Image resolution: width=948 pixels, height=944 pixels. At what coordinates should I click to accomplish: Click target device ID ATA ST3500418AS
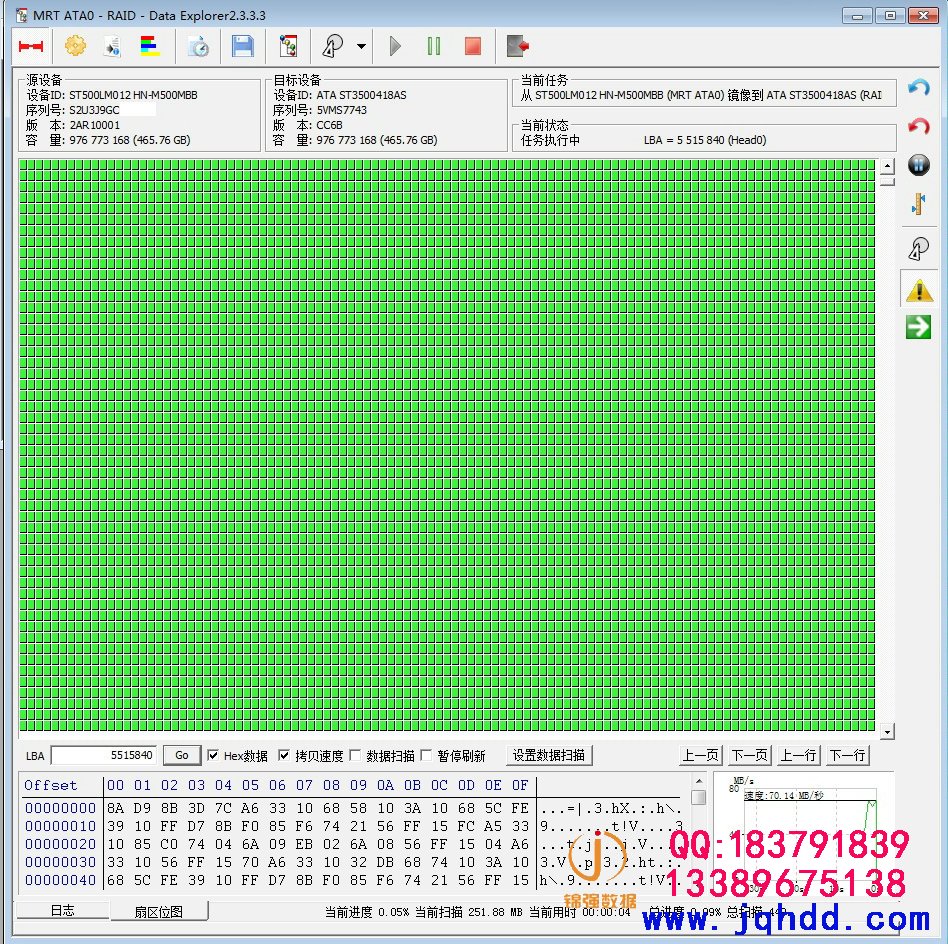(362, 95)
